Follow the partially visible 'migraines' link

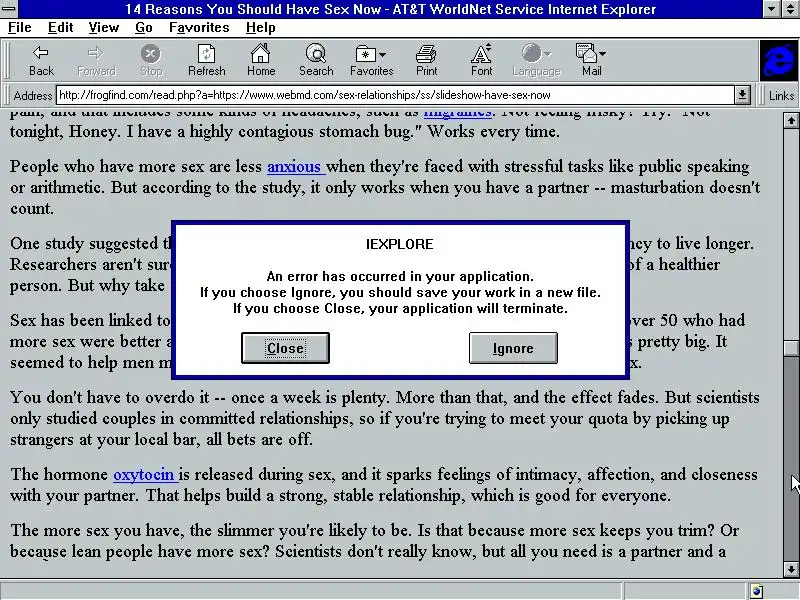[458, 113]
